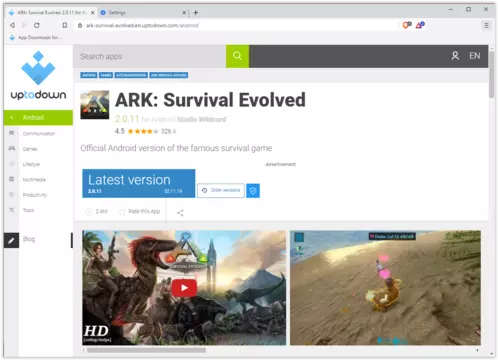This screenshot has width=498, height=360.
Task: Click in the Search apps field
Action: click(x=150, y=56)
